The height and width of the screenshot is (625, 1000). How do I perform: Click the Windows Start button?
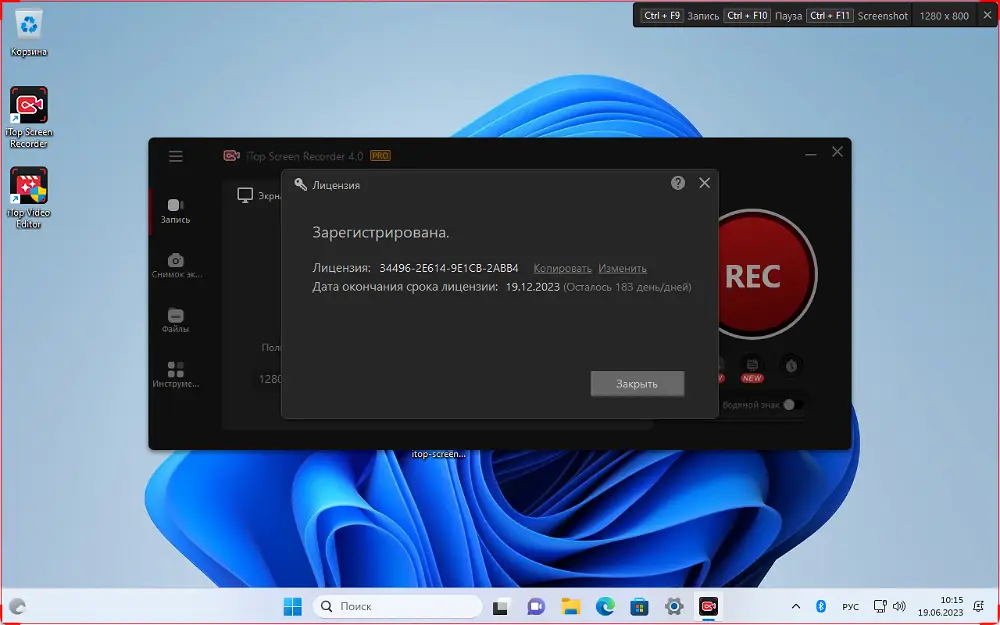(292, 606)
